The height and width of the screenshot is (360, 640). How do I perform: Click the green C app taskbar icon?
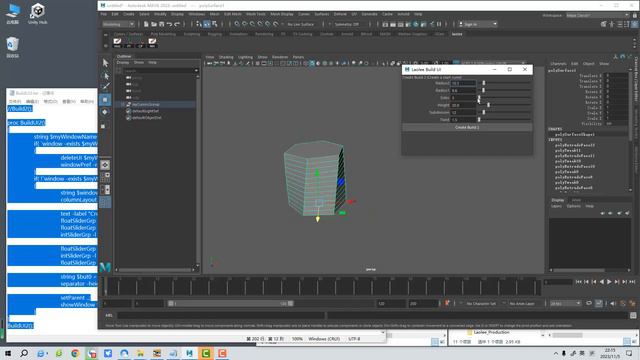(206, 353)
